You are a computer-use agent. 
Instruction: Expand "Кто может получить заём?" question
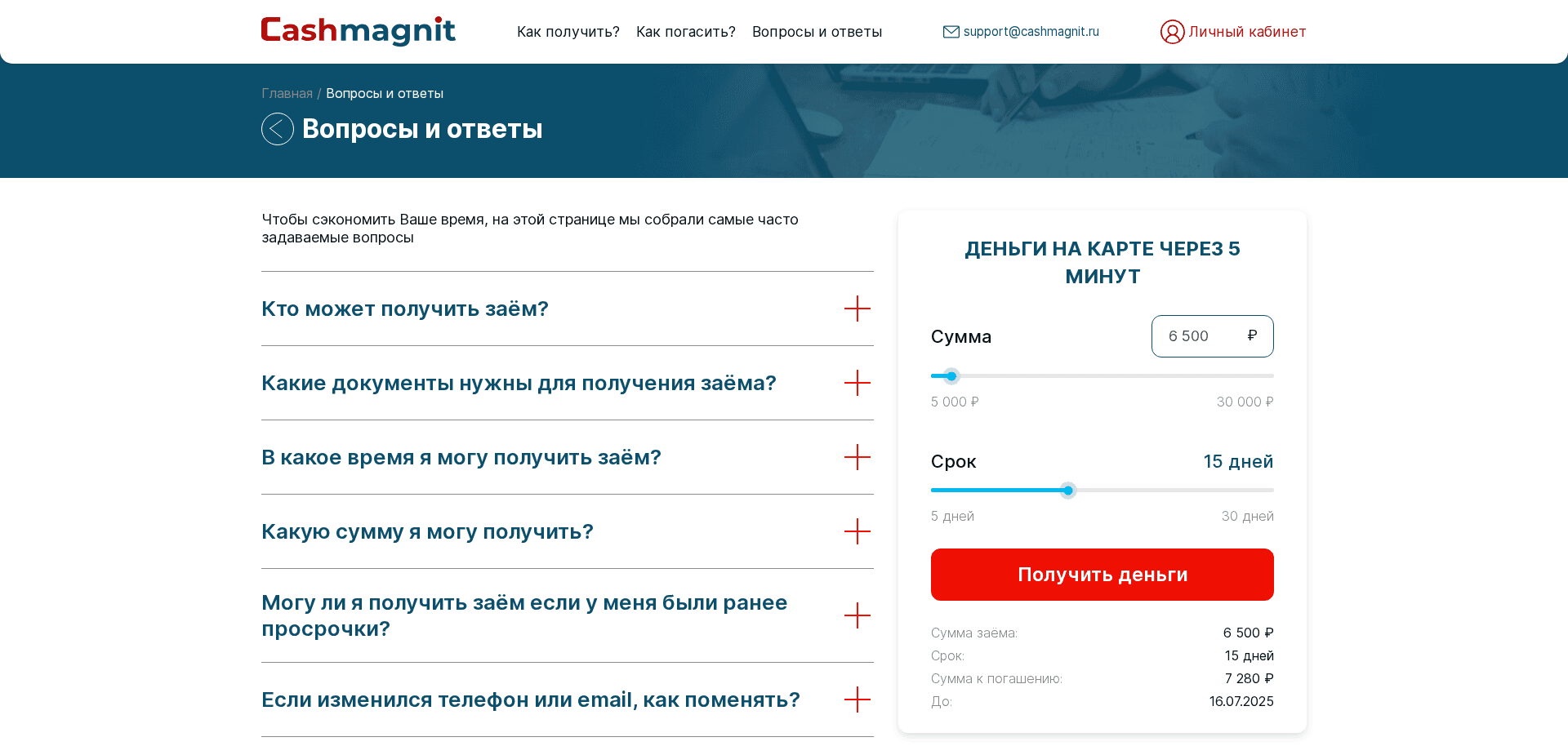pyautogui.click(x=857, y=309)
